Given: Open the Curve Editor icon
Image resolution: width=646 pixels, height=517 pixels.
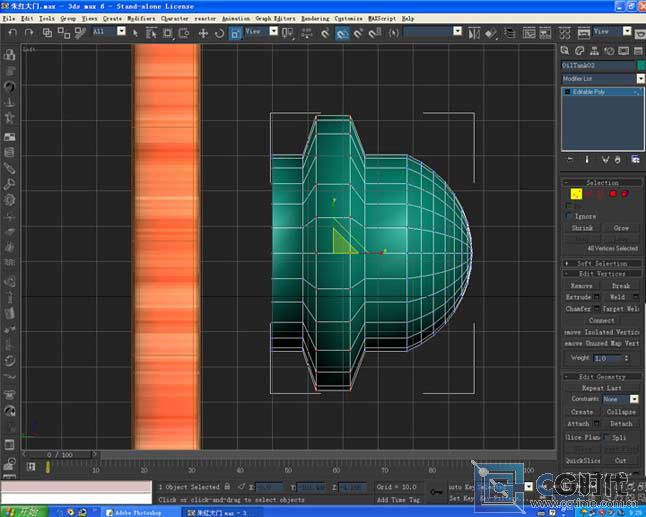Looking at the screenshot, I should click(529, 33).
